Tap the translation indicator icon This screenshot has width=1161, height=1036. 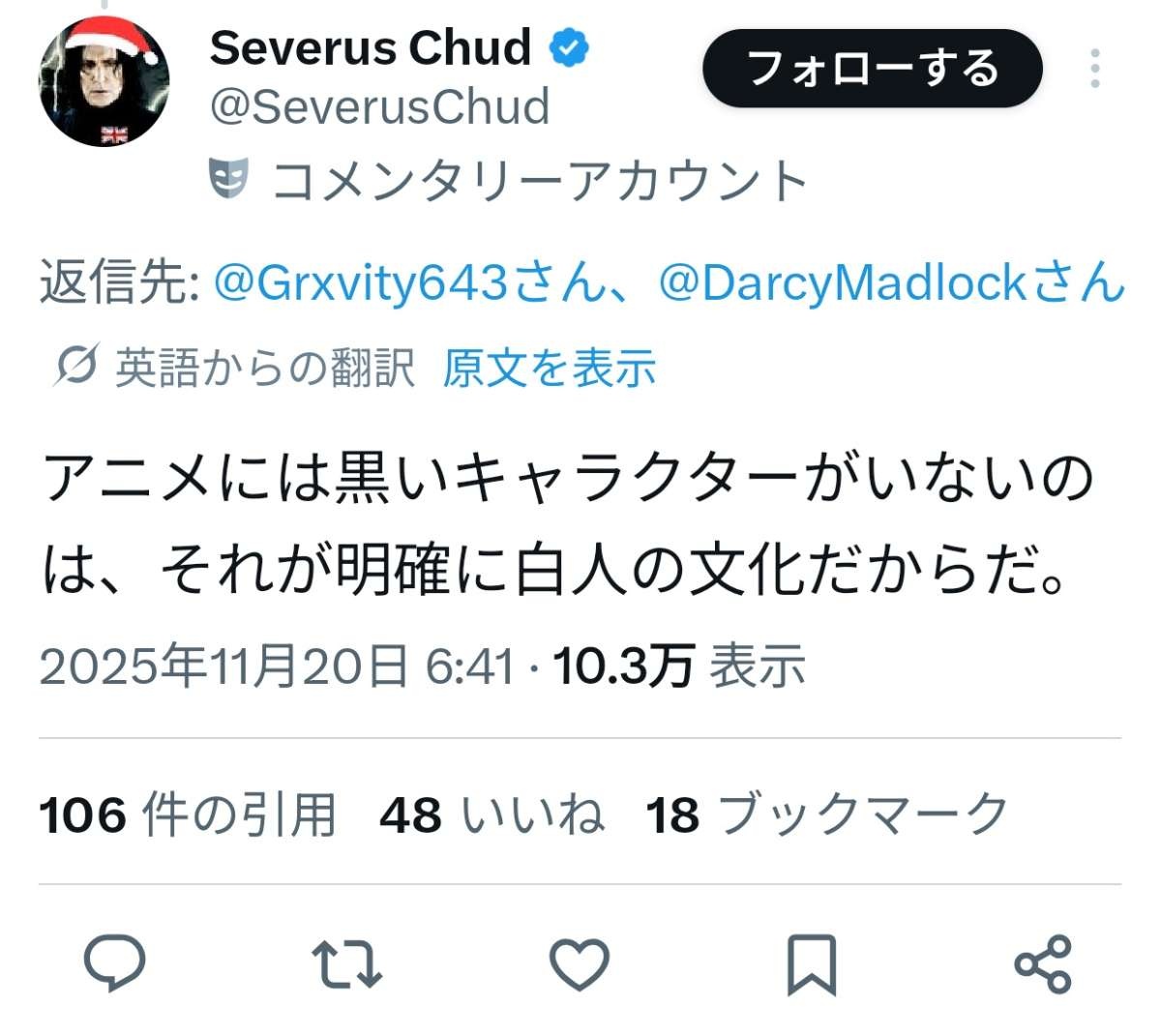tap(75, 368)
